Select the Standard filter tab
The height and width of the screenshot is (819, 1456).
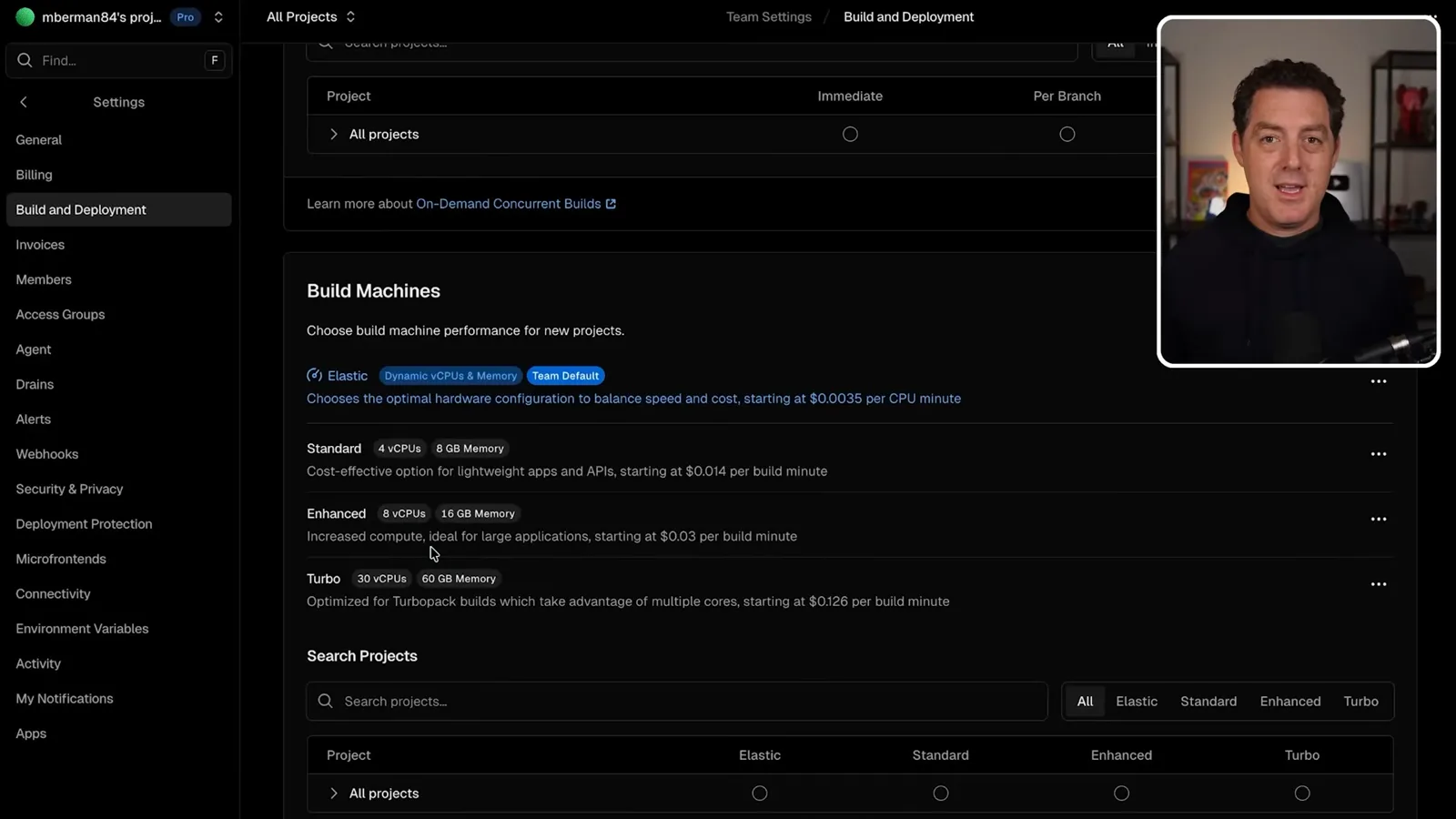1208,702
